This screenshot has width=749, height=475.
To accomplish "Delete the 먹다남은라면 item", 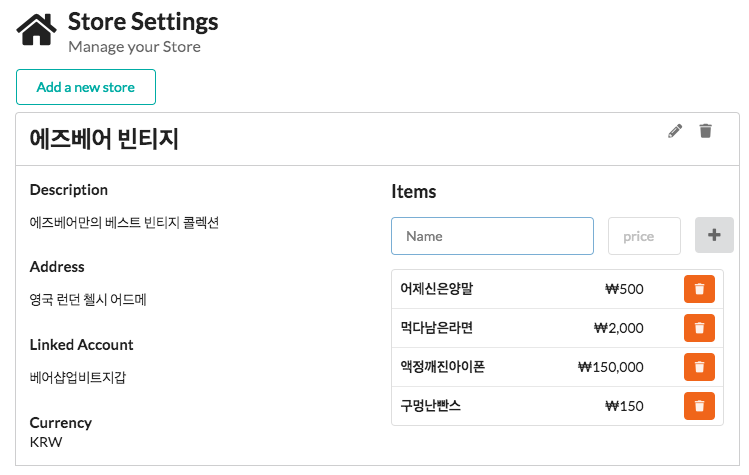I will [x=699, y=328].
